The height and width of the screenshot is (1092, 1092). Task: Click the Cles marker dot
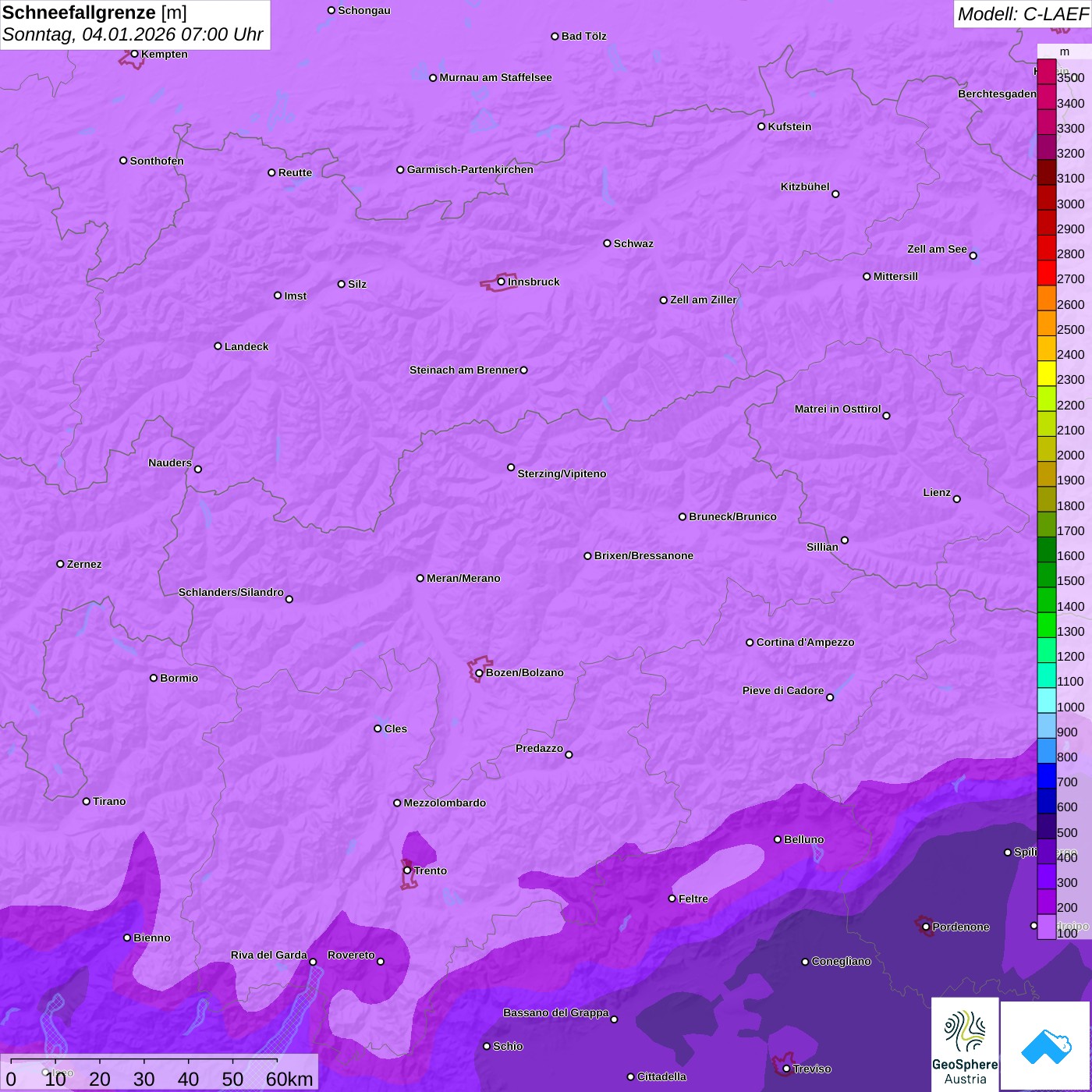378,729
